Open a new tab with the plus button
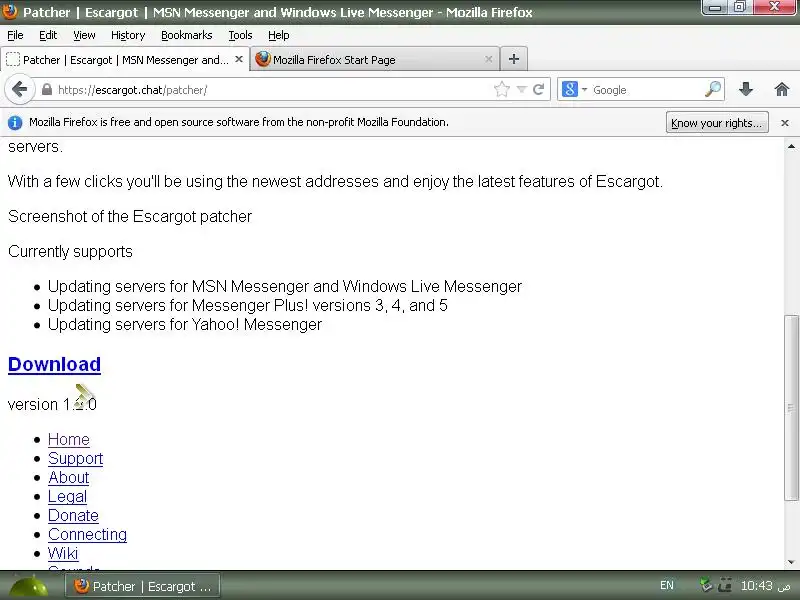800x600 pixels. (514, 59)
